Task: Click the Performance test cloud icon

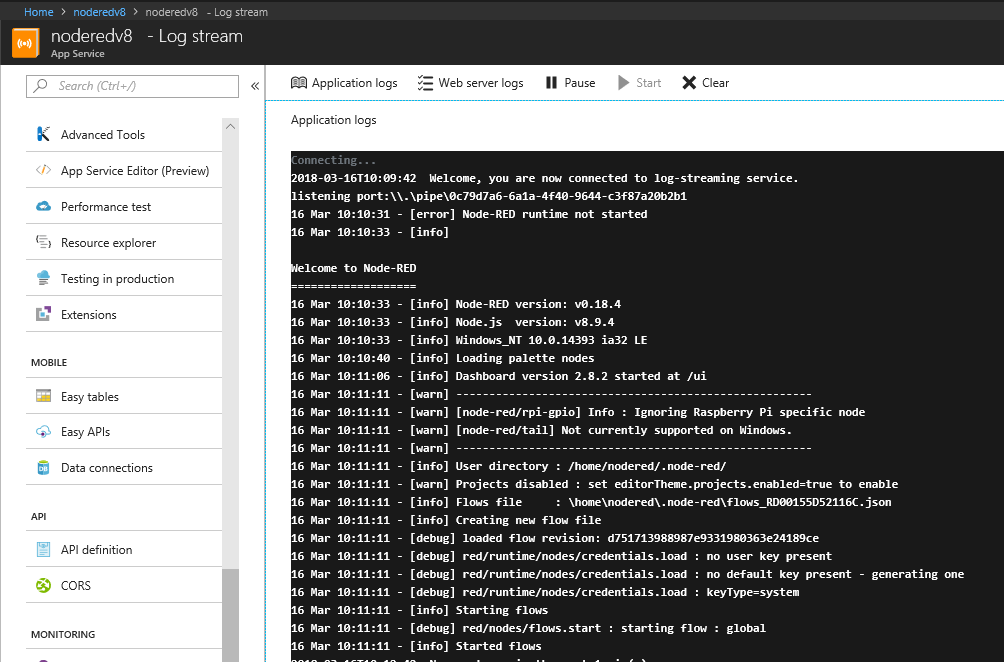Action: [43, 206]
